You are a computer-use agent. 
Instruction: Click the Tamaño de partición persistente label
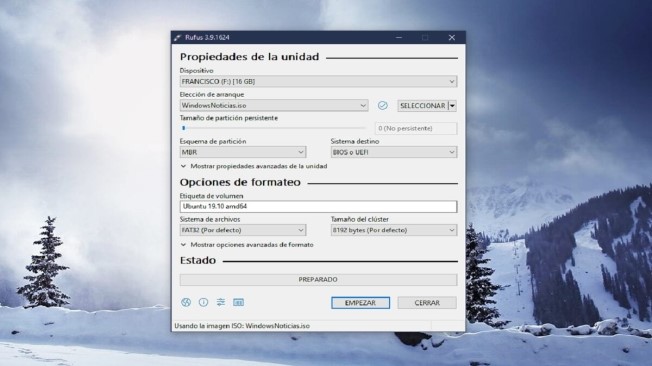point(229,118)
